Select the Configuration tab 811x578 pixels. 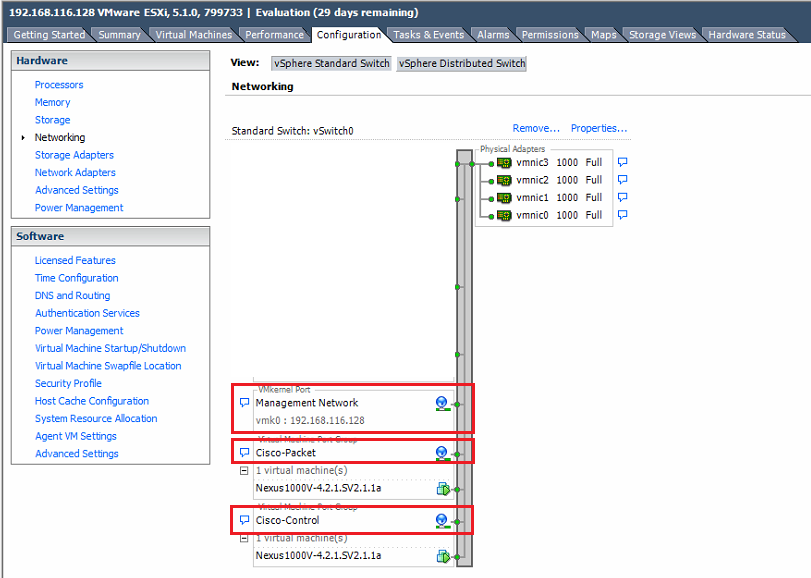349,35
